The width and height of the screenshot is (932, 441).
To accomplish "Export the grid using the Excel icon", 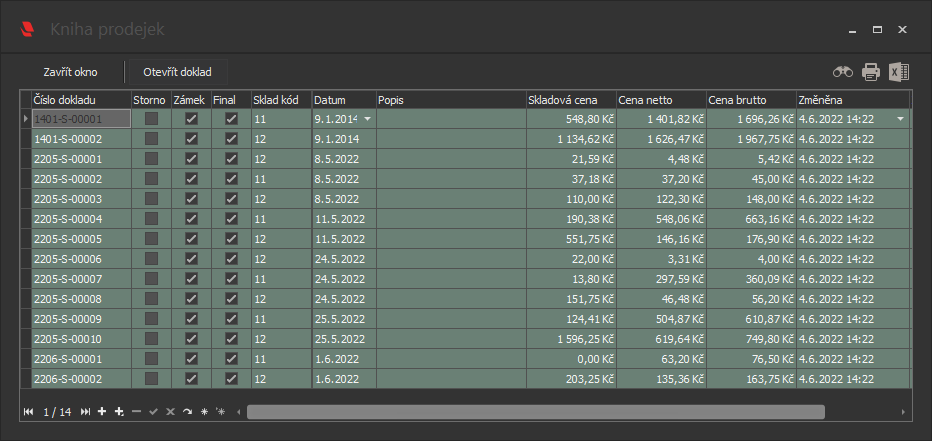I will (x=899, y=72).
